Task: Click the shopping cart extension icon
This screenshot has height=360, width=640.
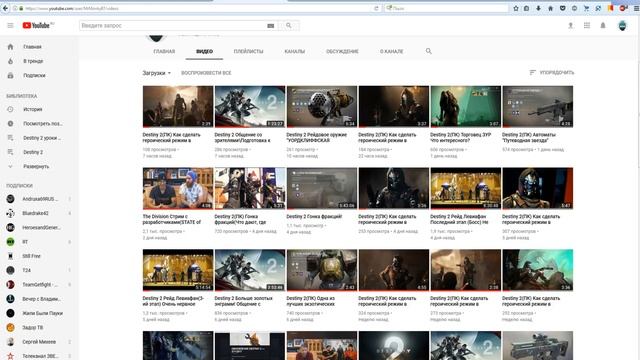Action: pyautogui.click(x=587, y=8)
